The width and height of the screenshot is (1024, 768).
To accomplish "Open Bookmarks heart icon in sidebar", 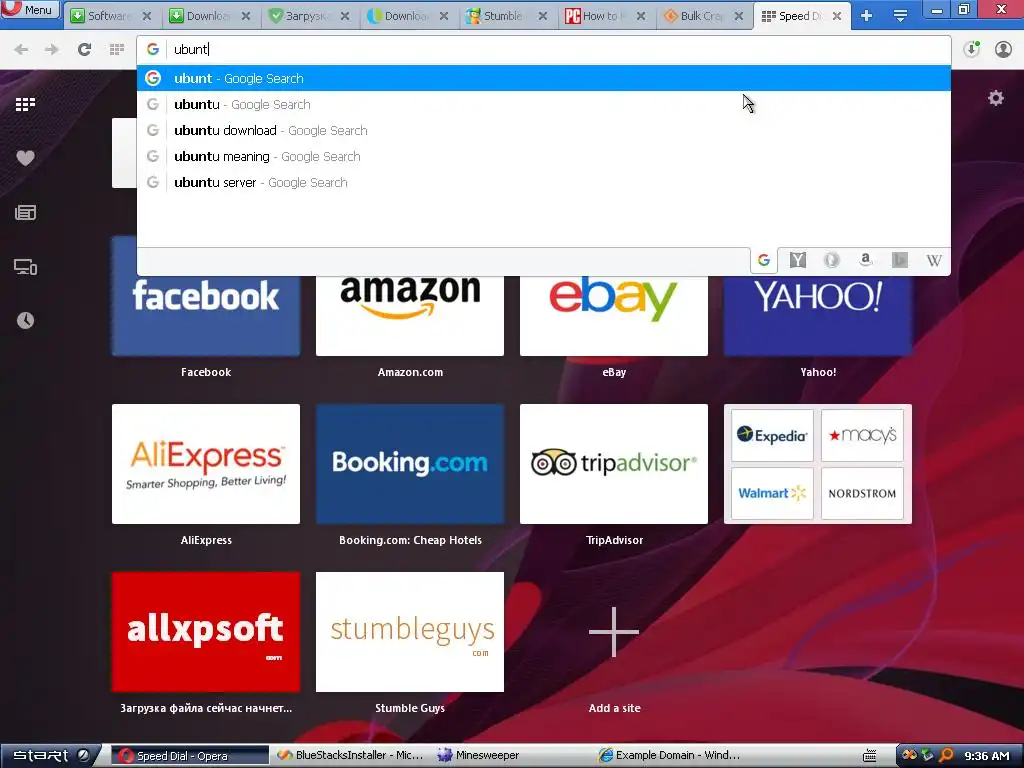I will click(25, 158).
